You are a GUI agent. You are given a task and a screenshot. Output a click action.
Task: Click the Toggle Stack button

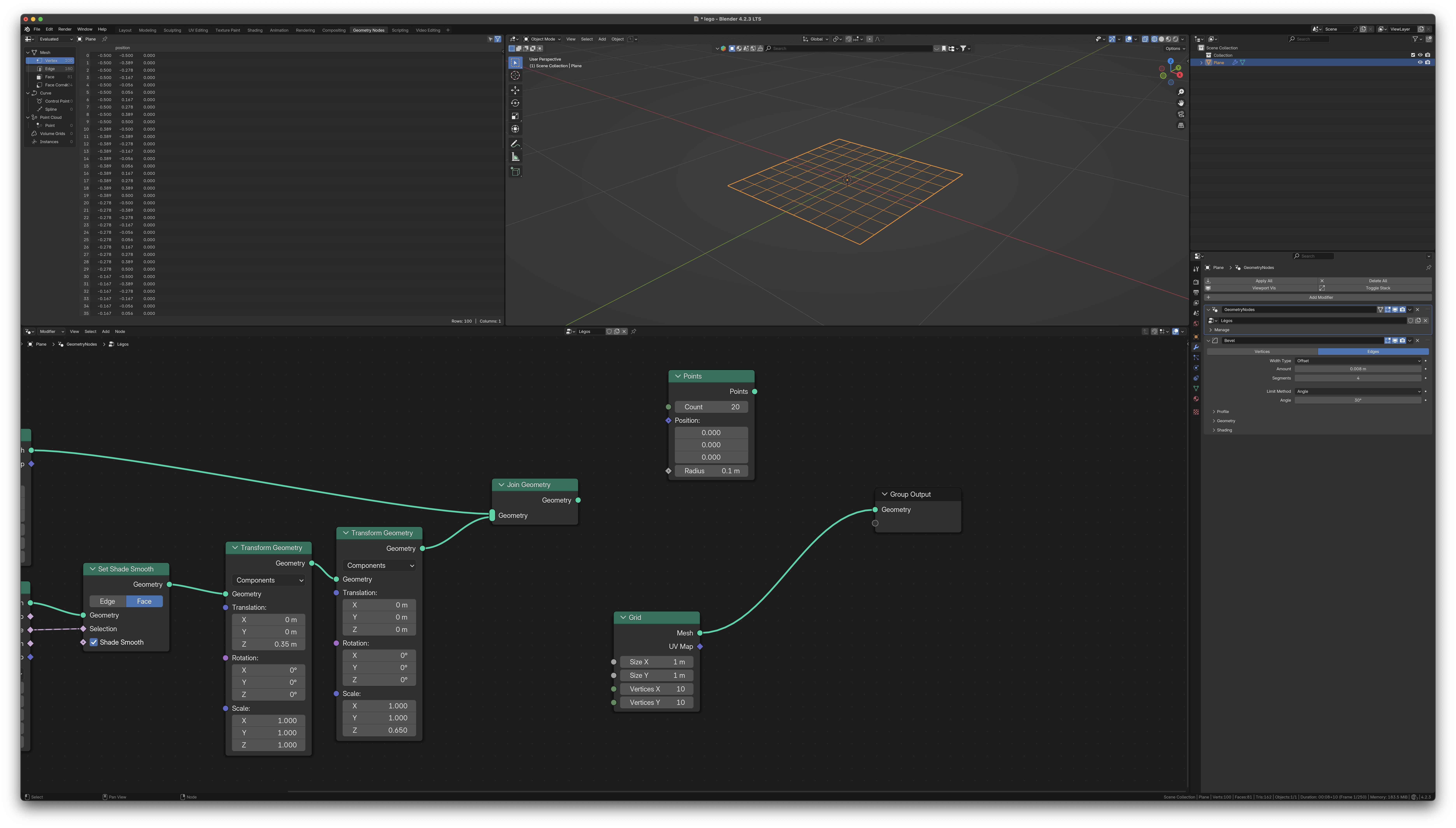1375,288
